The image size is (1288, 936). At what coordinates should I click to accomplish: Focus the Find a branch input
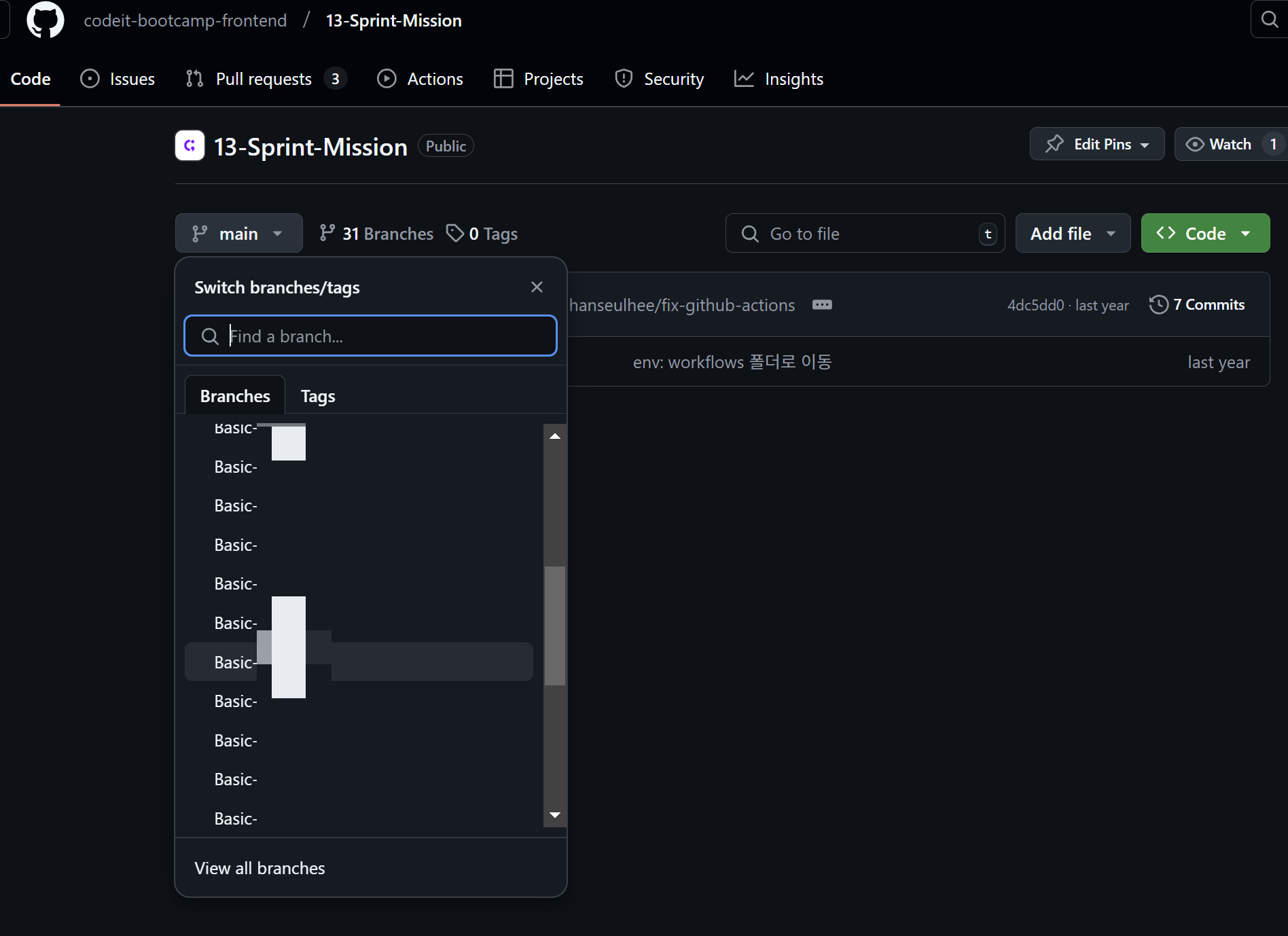click(370, 336)
